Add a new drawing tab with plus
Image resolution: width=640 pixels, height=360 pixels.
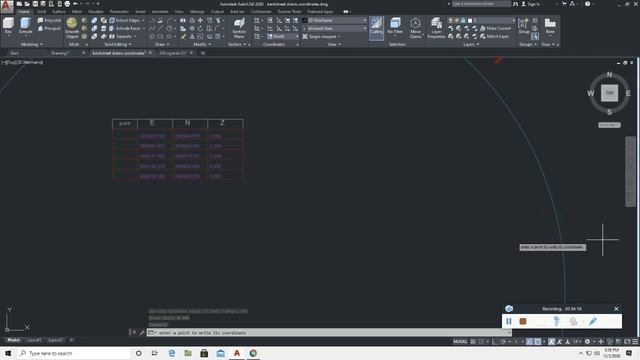[x=202, y=53]
